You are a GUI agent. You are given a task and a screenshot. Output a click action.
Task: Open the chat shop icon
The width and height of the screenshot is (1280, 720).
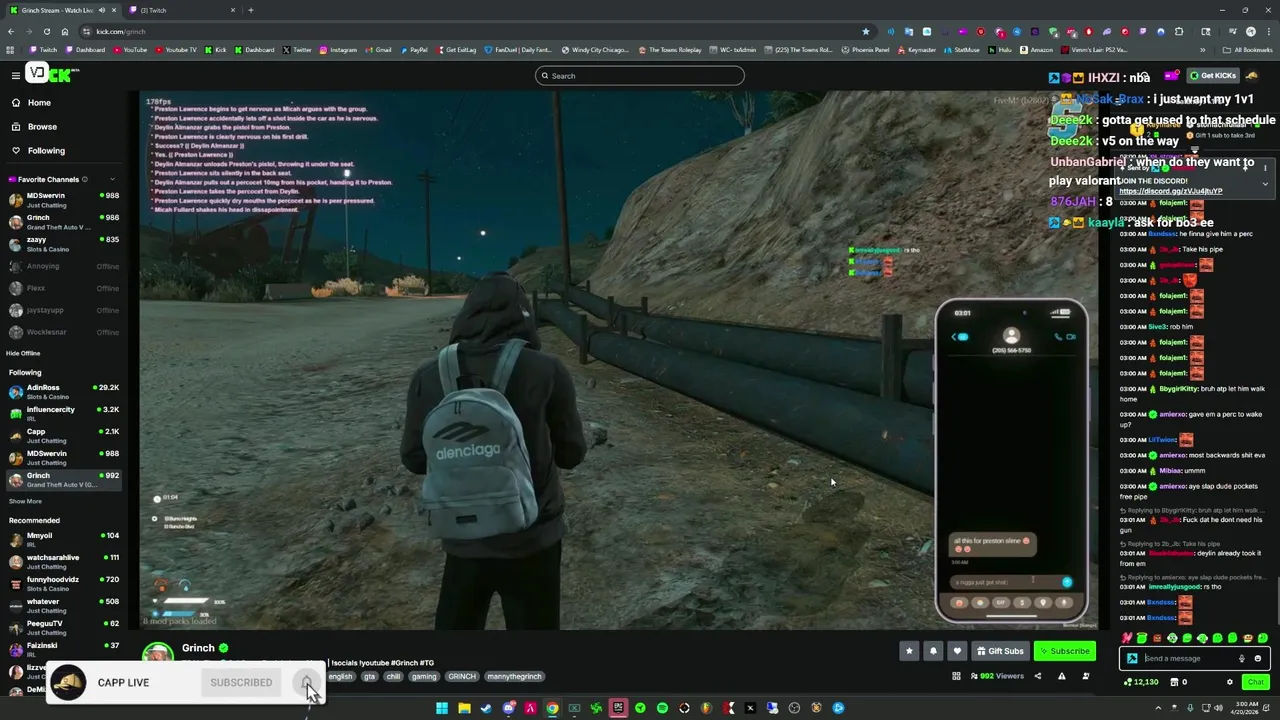pyautogui.click(x=1174, y=682)
